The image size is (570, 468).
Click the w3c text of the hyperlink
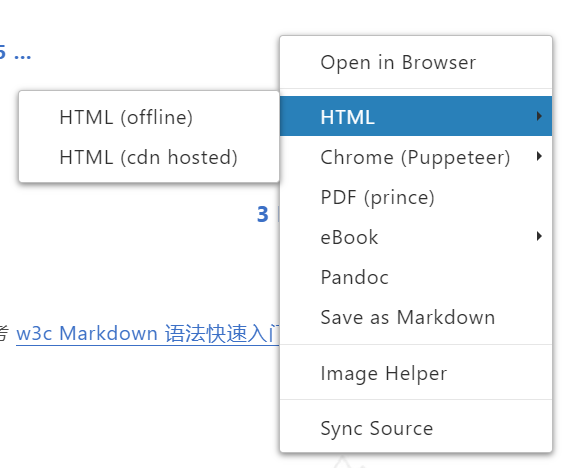(34, 333)
